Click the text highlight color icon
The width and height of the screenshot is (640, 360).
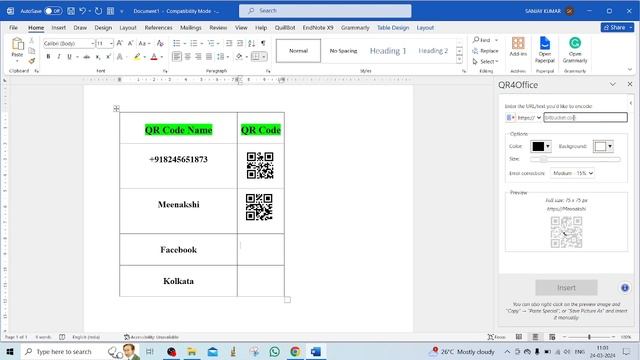coord(137,57)
